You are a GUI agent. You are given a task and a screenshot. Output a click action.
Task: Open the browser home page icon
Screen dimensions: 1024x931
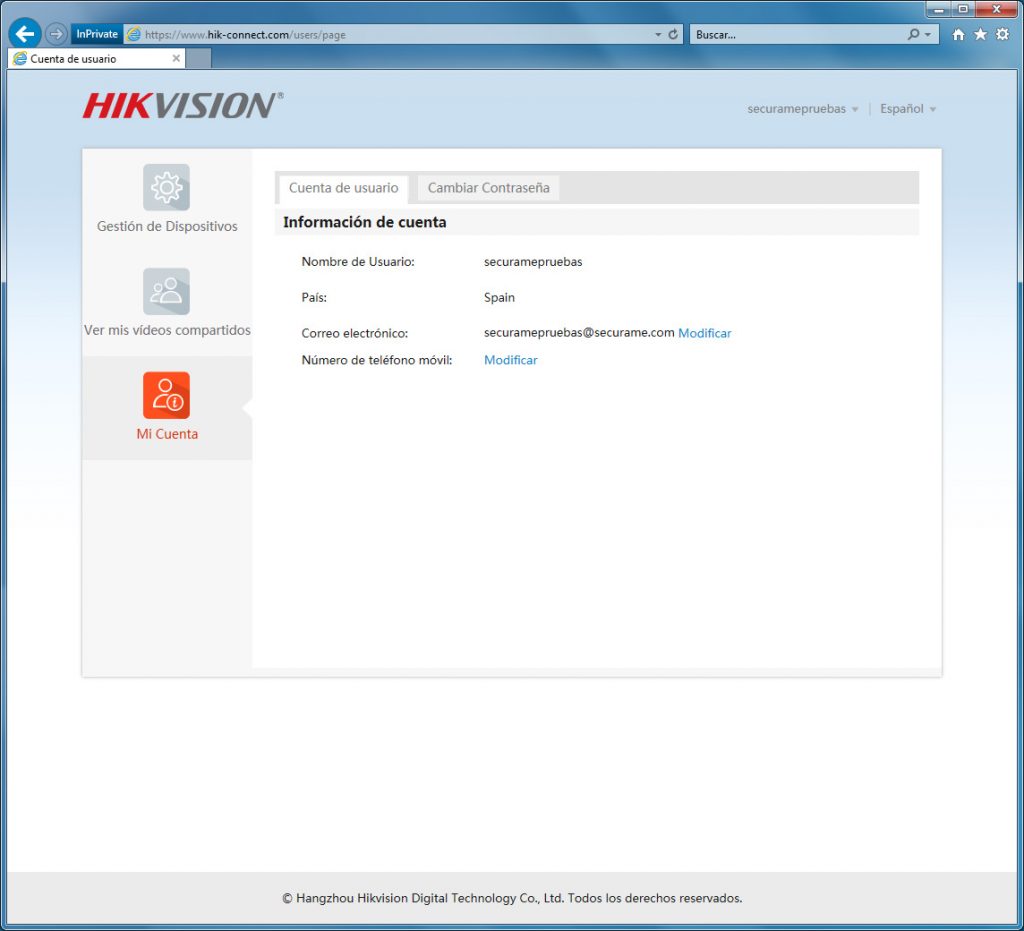coord(958,35)
